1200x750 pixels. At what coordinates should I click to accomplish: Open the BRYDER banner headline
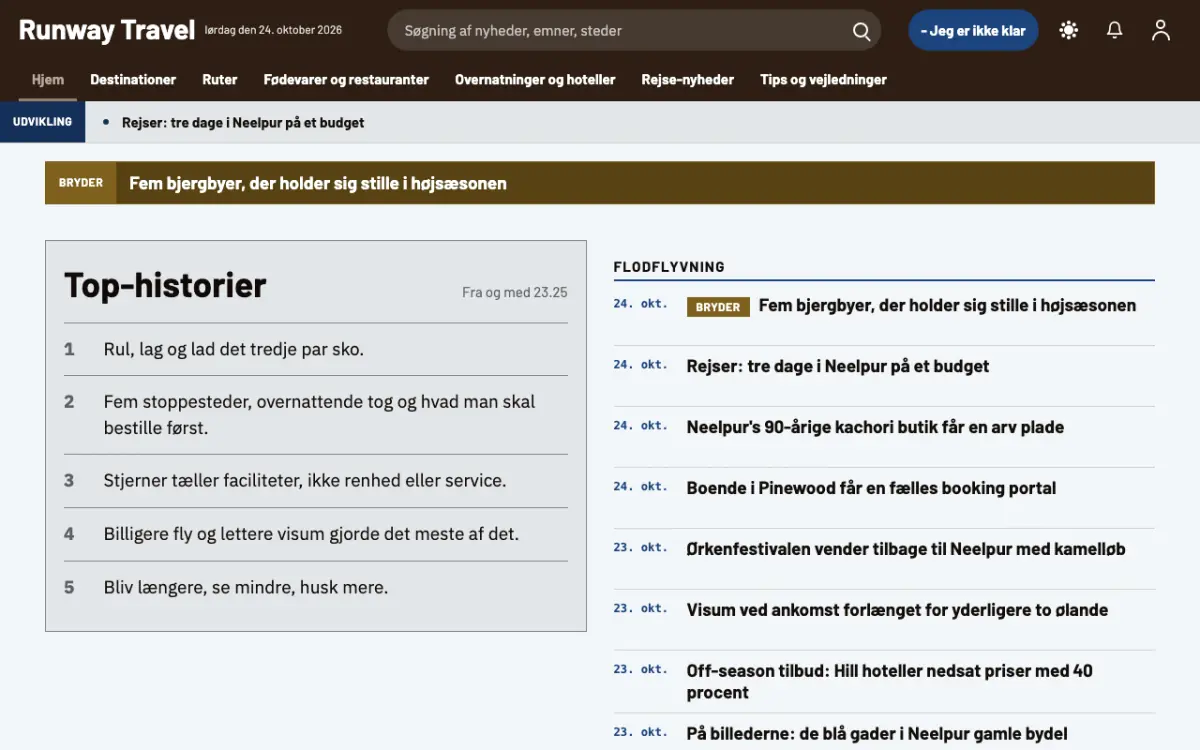(318, 183)
